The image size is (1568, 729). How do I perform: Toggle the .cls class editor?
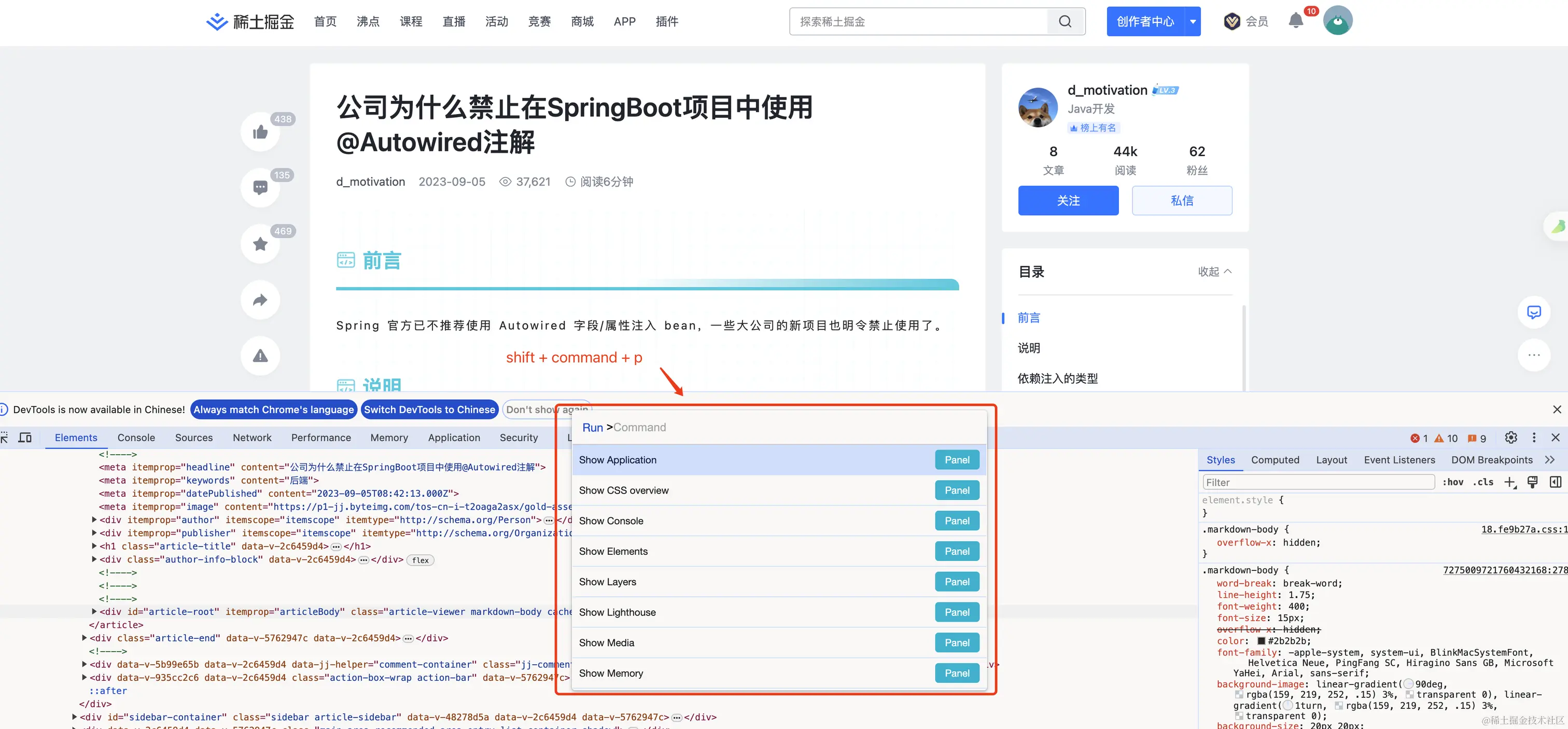1483,482
